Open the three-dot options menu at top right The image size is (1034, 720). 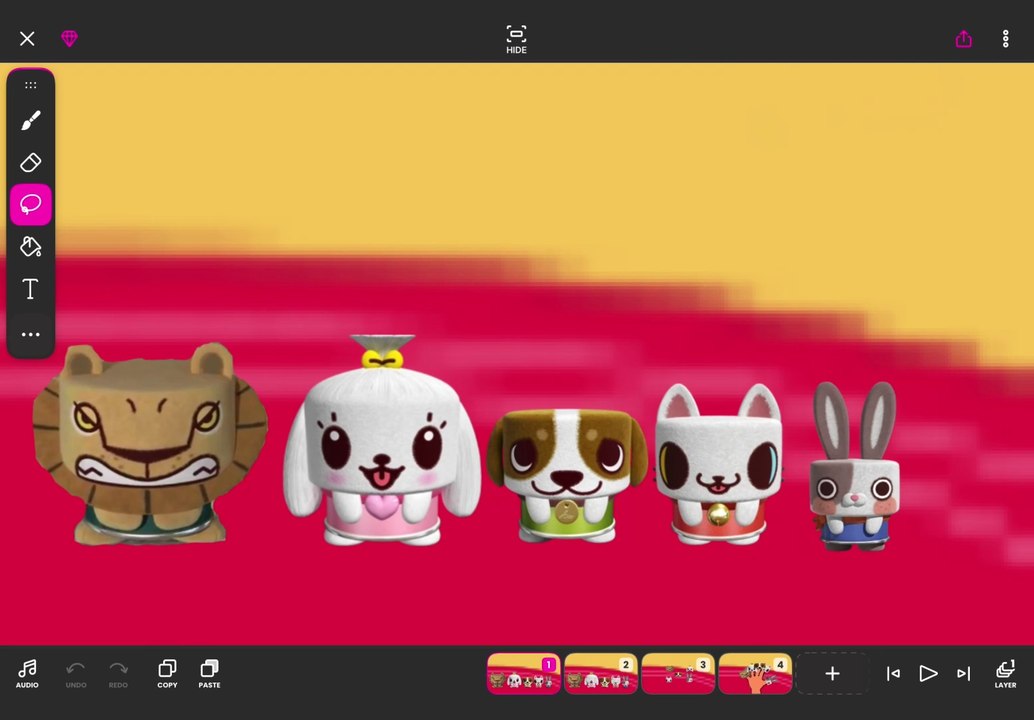pyautogui.click(x=1006, y=39)
